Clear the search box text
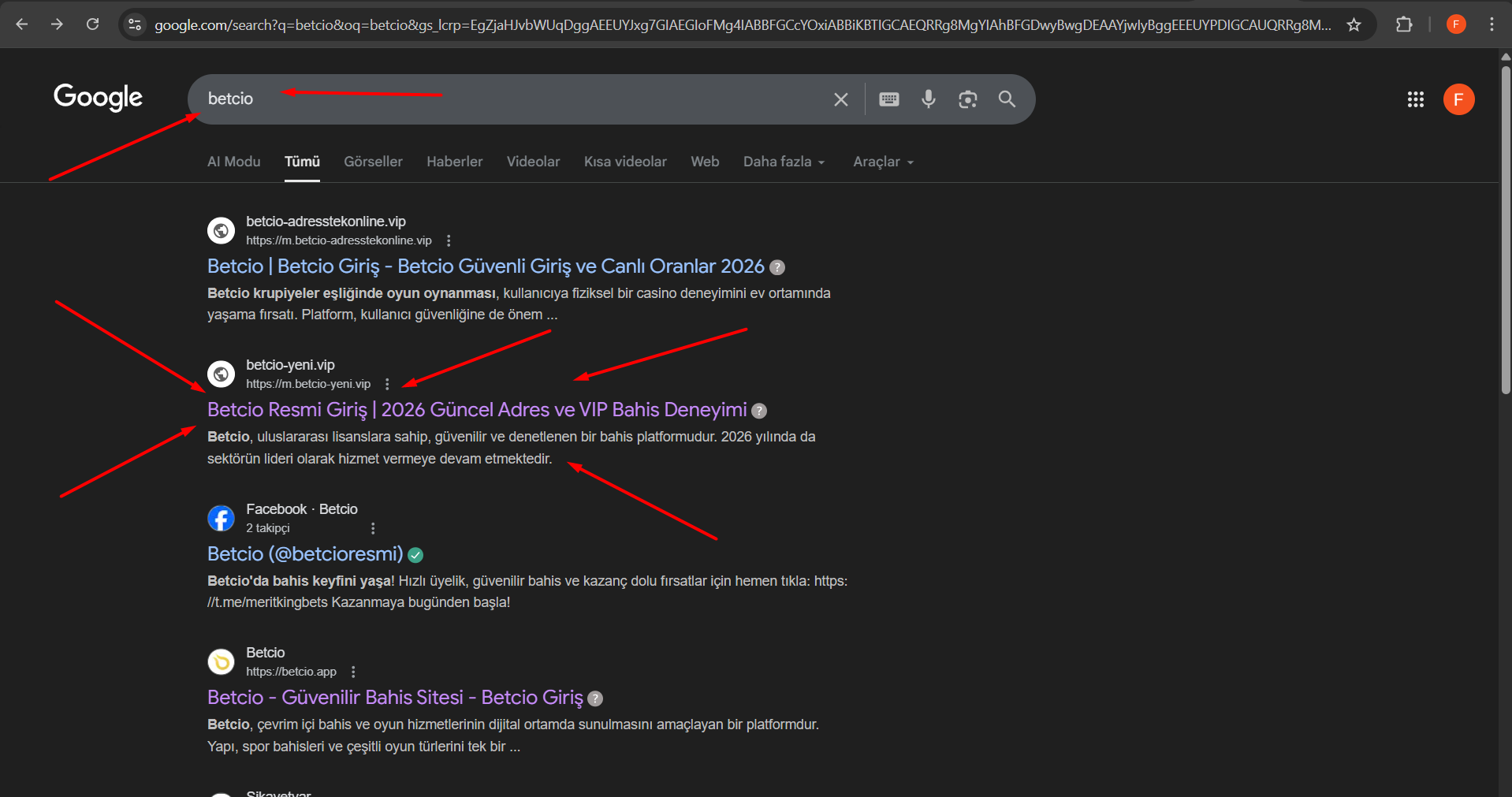 pyautogui.click(x=841, y=99)
